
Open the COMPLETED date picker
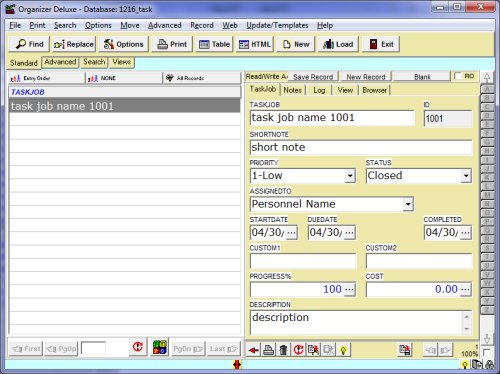pos(465,232)
